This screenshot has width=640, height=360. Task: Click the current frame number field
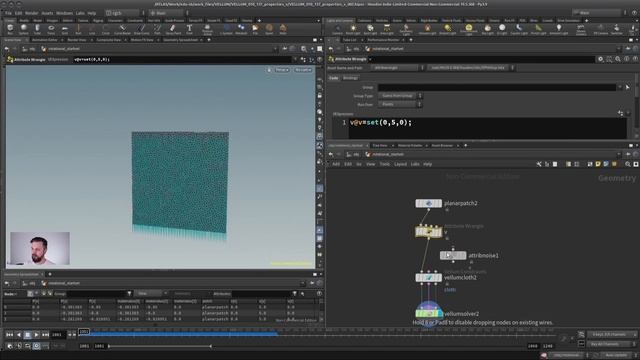pos(57,335)
